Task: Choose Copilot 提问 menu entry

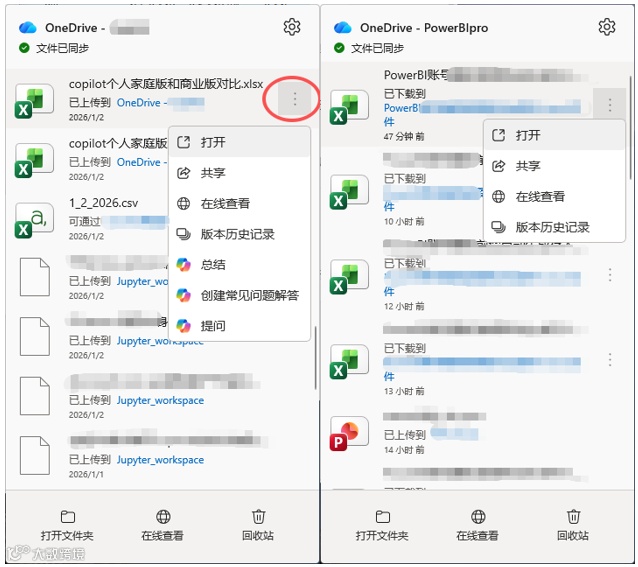Action: point(240,326)
